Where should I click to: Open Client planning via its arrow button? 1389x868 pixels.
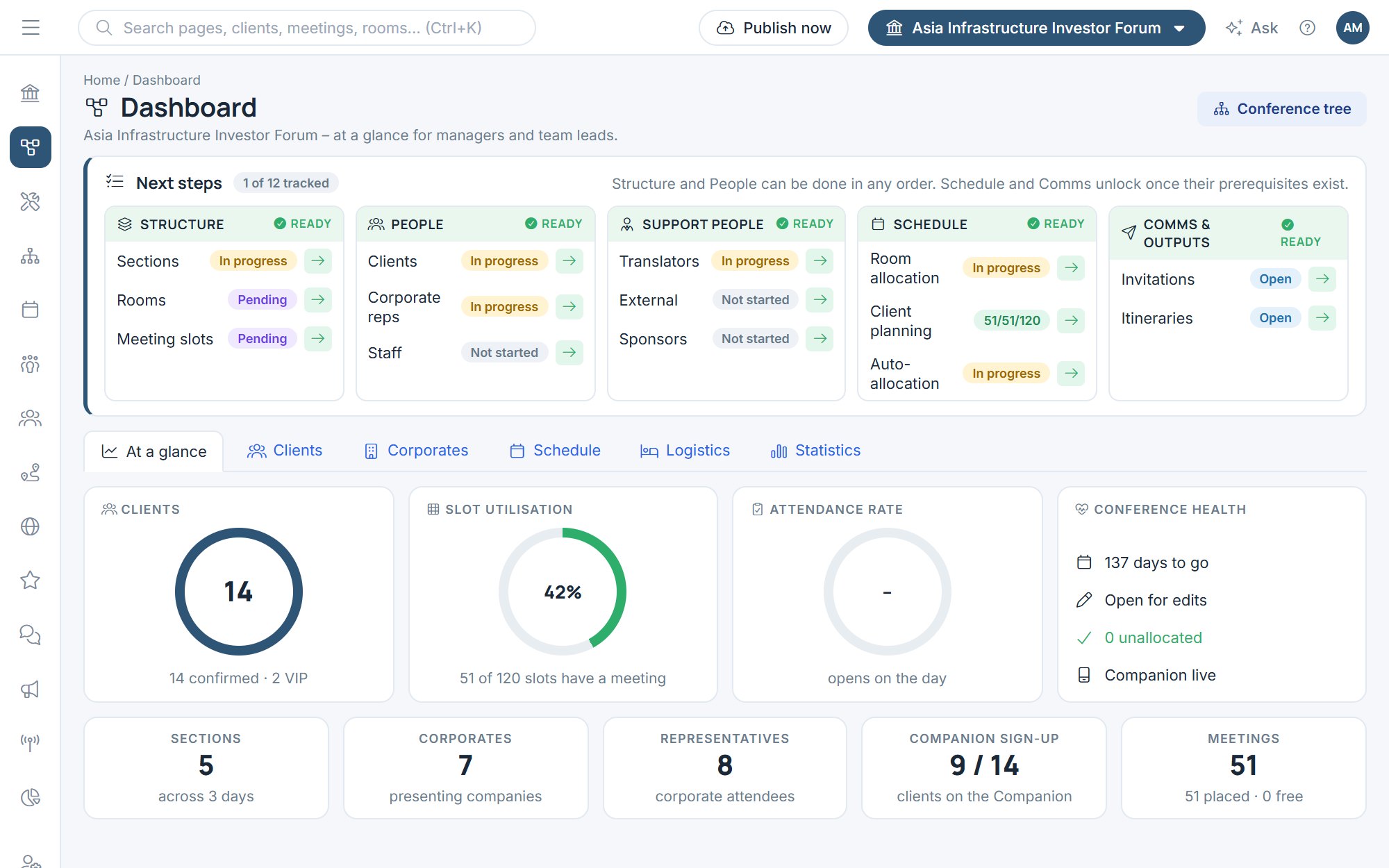tap(1072, 321)
